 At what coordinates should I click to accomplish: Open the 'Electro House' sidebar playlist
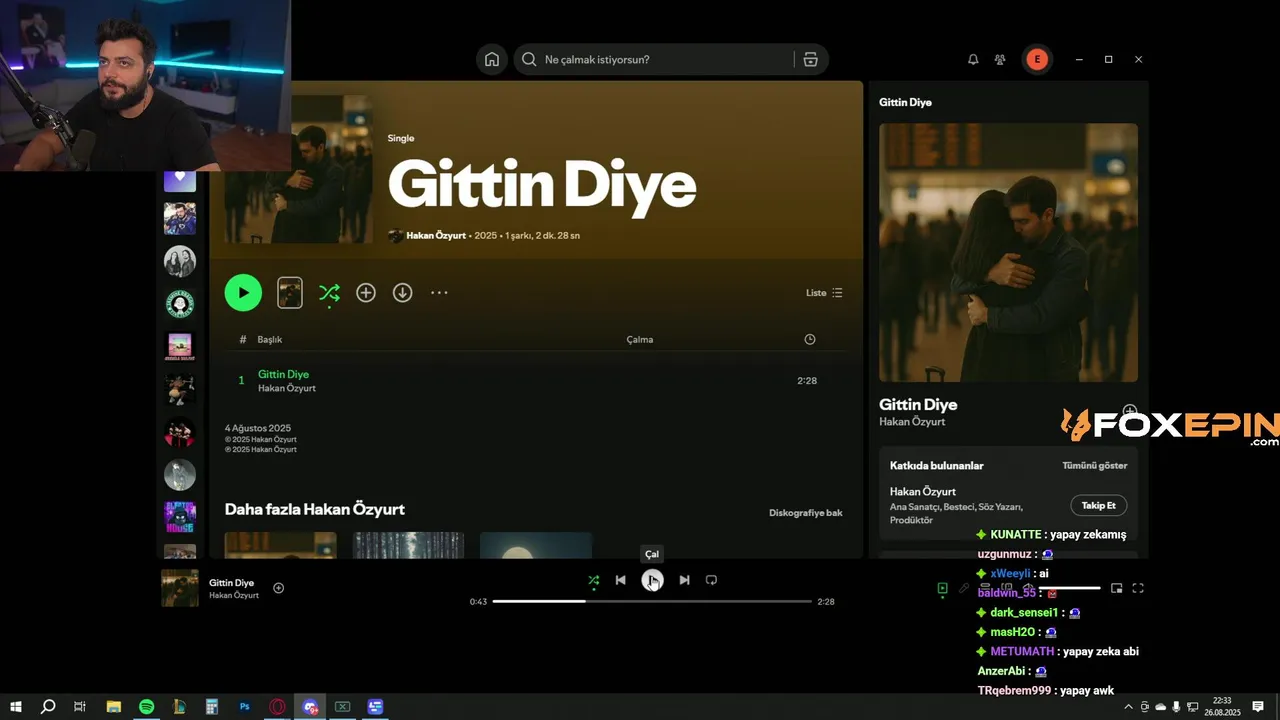pos(180,517)
